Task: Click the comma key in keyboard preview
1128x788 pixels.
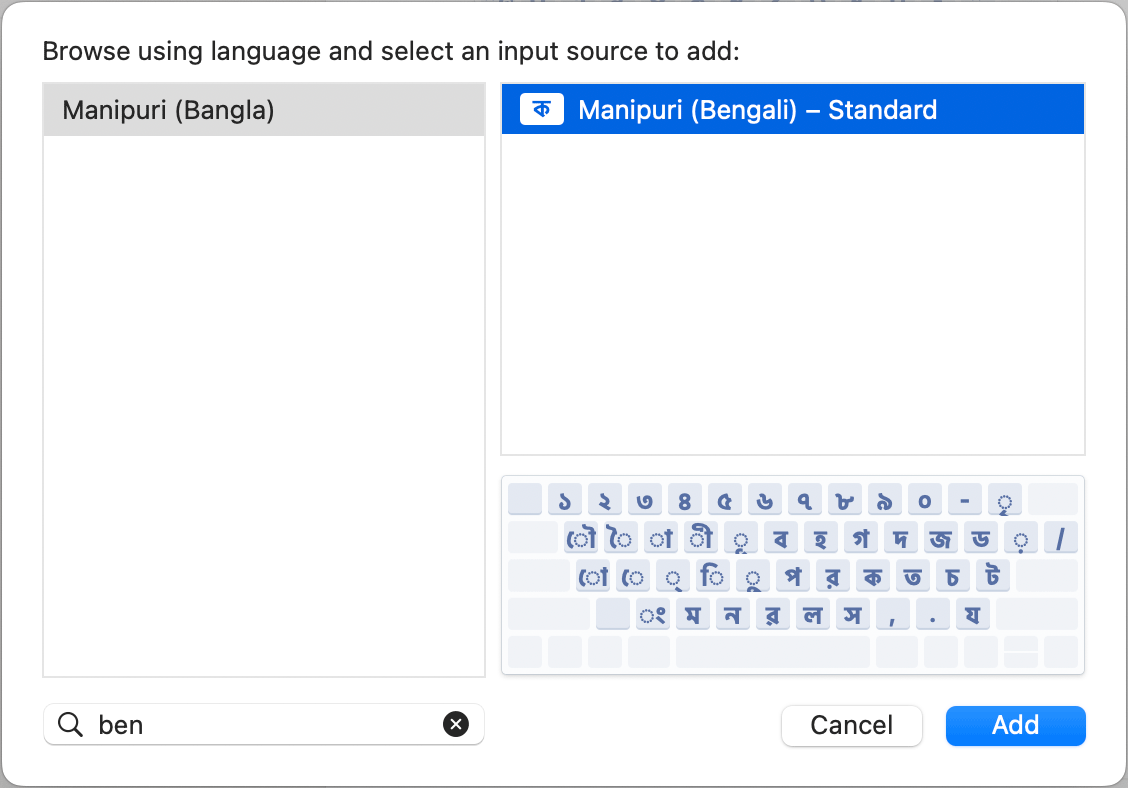Action: click(x=893, y=614)
